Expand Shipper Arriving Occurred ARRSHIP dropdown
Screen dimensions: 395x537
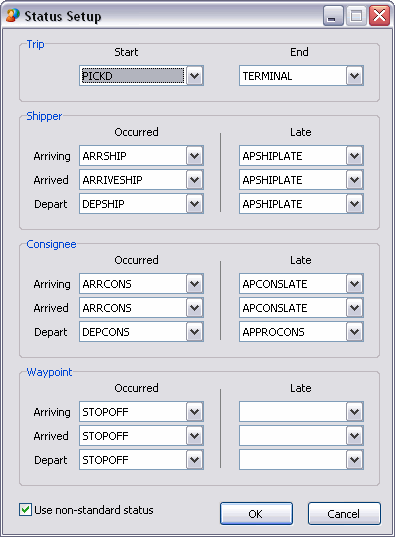(195, 156)
